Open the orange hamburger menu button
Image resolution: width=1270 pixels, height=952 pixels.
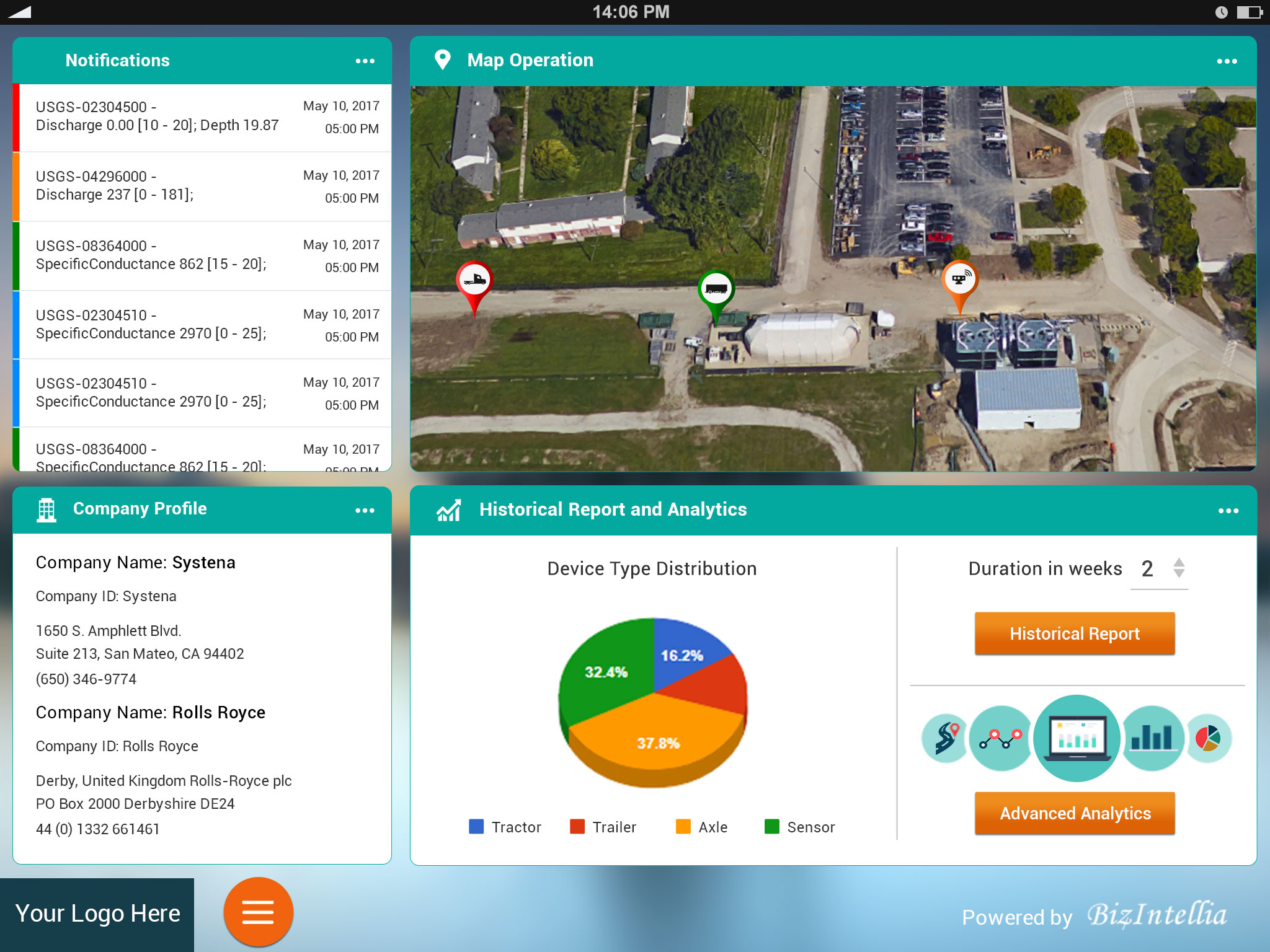point(258,912)
